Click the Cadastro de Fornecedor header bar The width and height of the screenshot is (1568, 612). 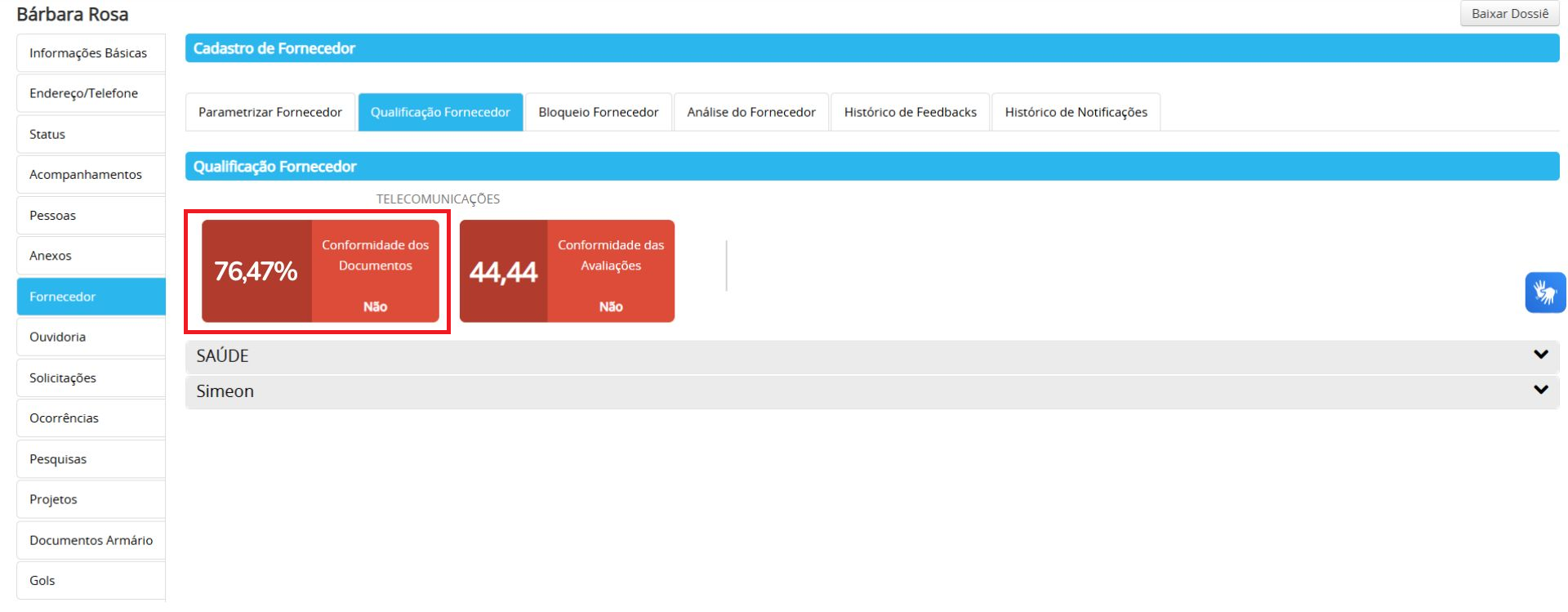(x=872, y=48)
